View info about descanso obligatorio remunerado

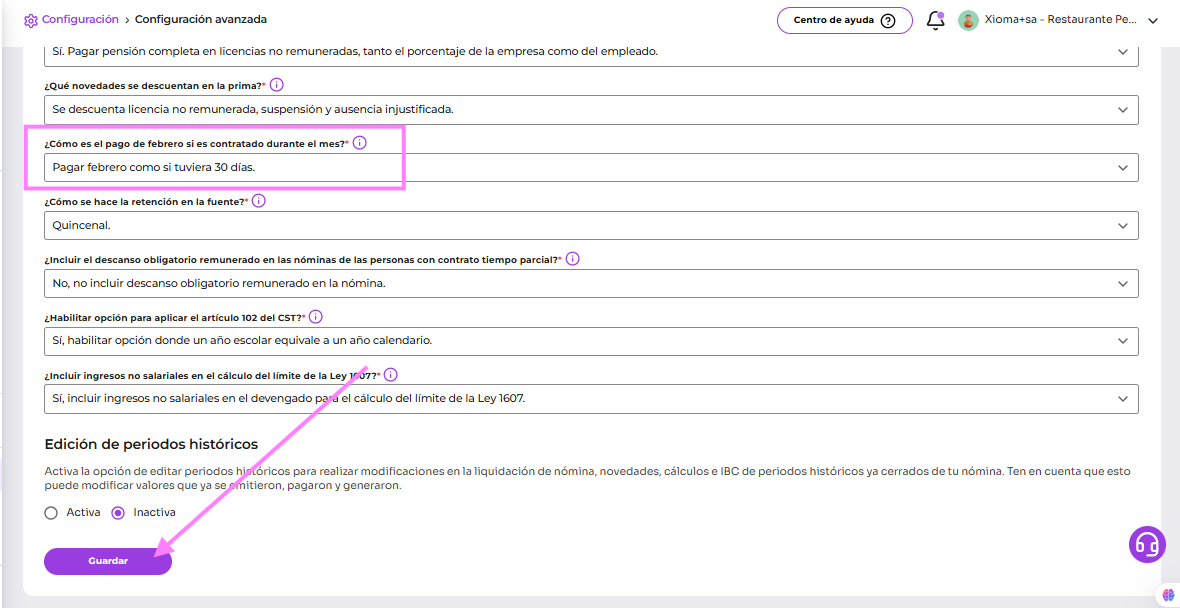click(573, 259)
